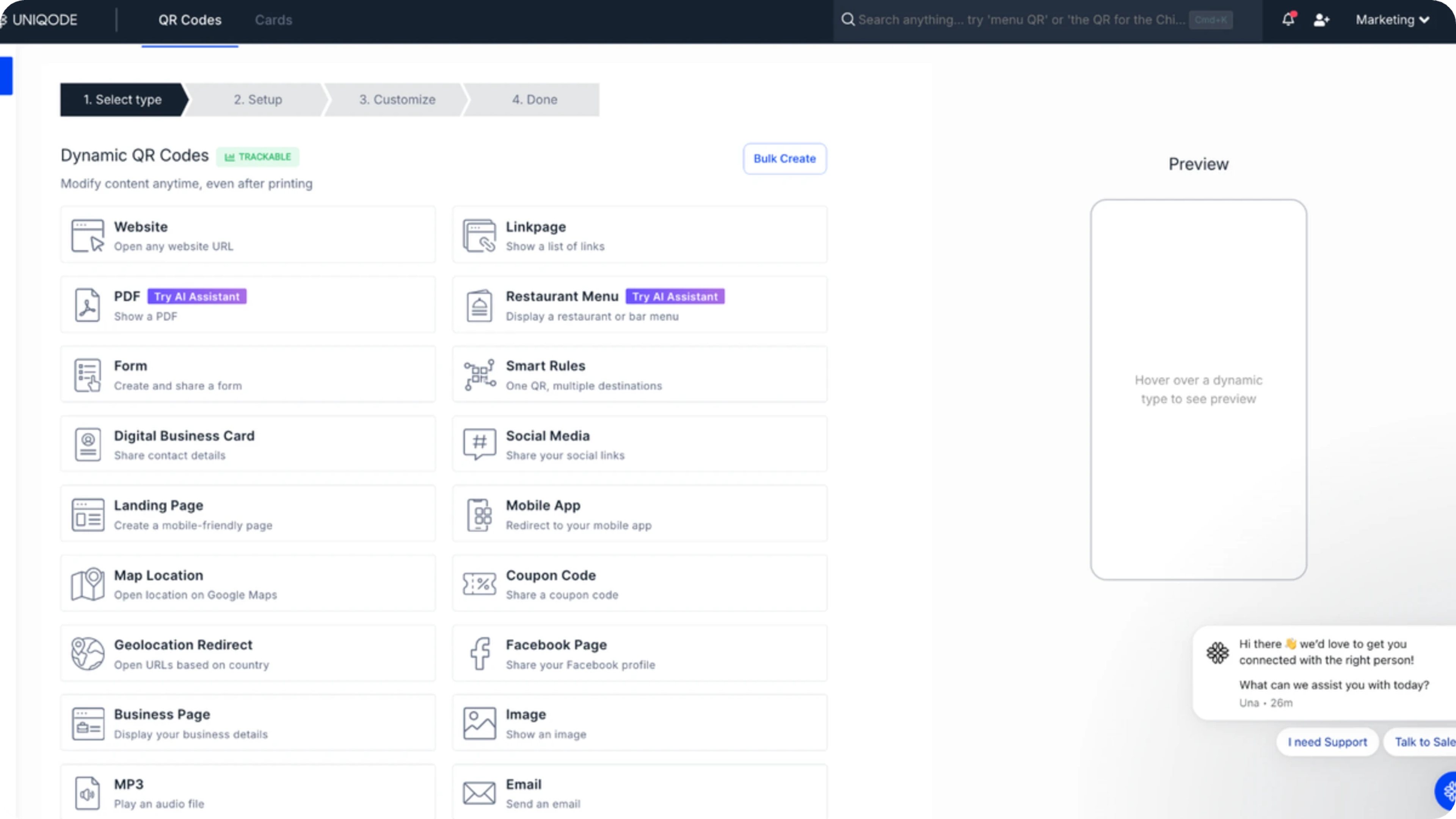Choose the Smart Rules icon

click(x=479, y=375)
